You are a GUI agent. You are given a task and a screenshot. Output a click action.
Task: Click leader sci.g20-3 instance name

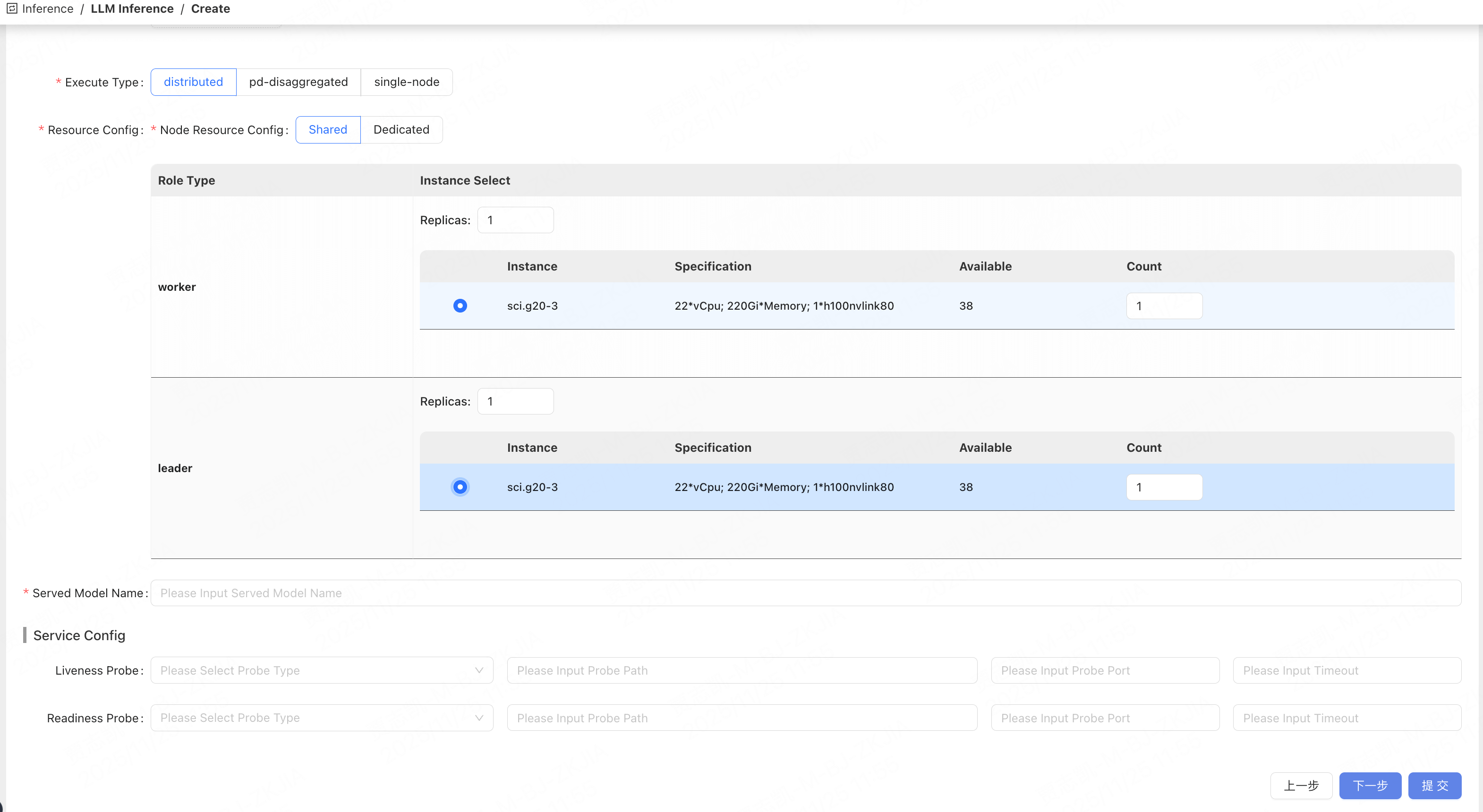pyautogui.click(x=533, y=487)
